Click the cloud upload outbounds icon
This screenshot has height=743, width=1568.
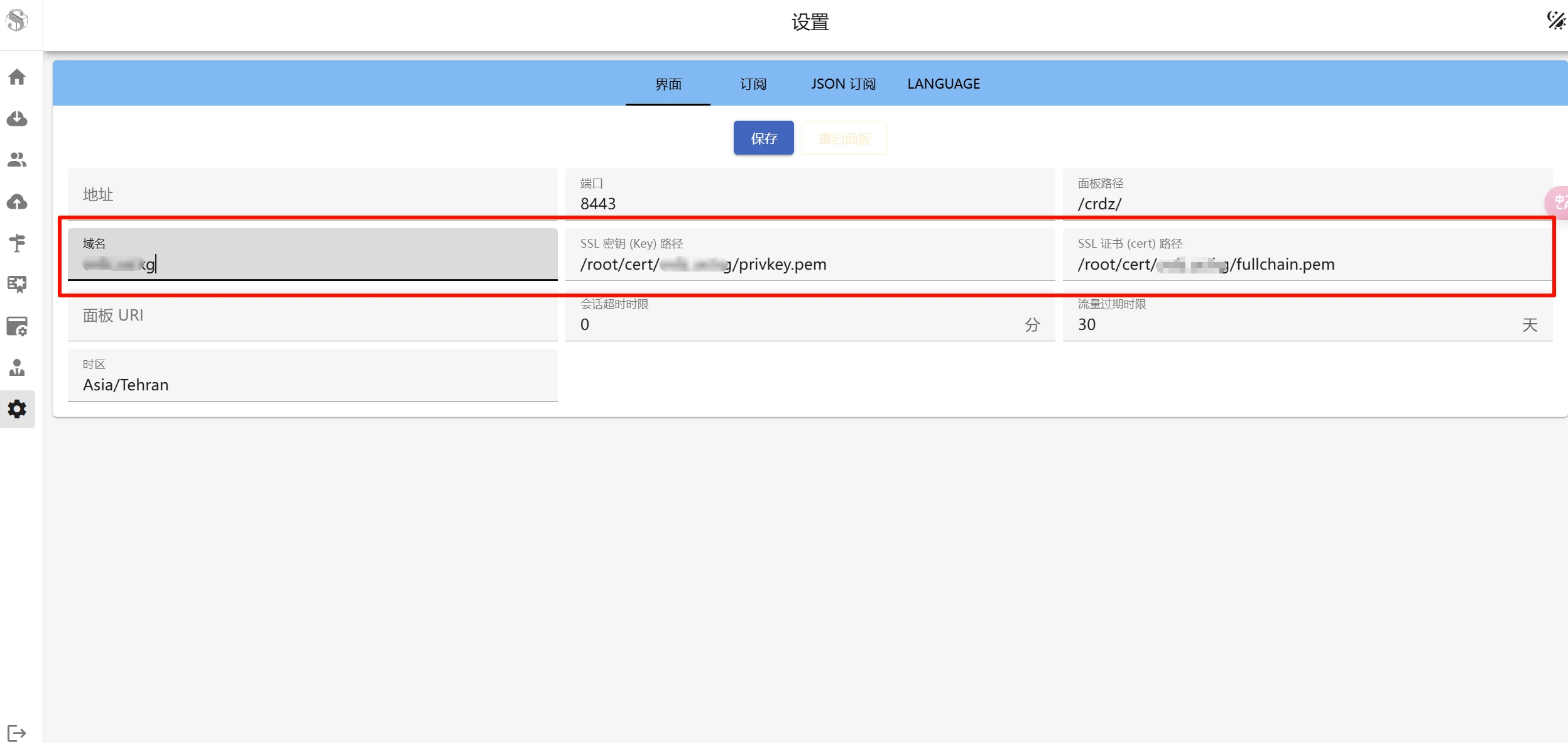pos(17,201)
